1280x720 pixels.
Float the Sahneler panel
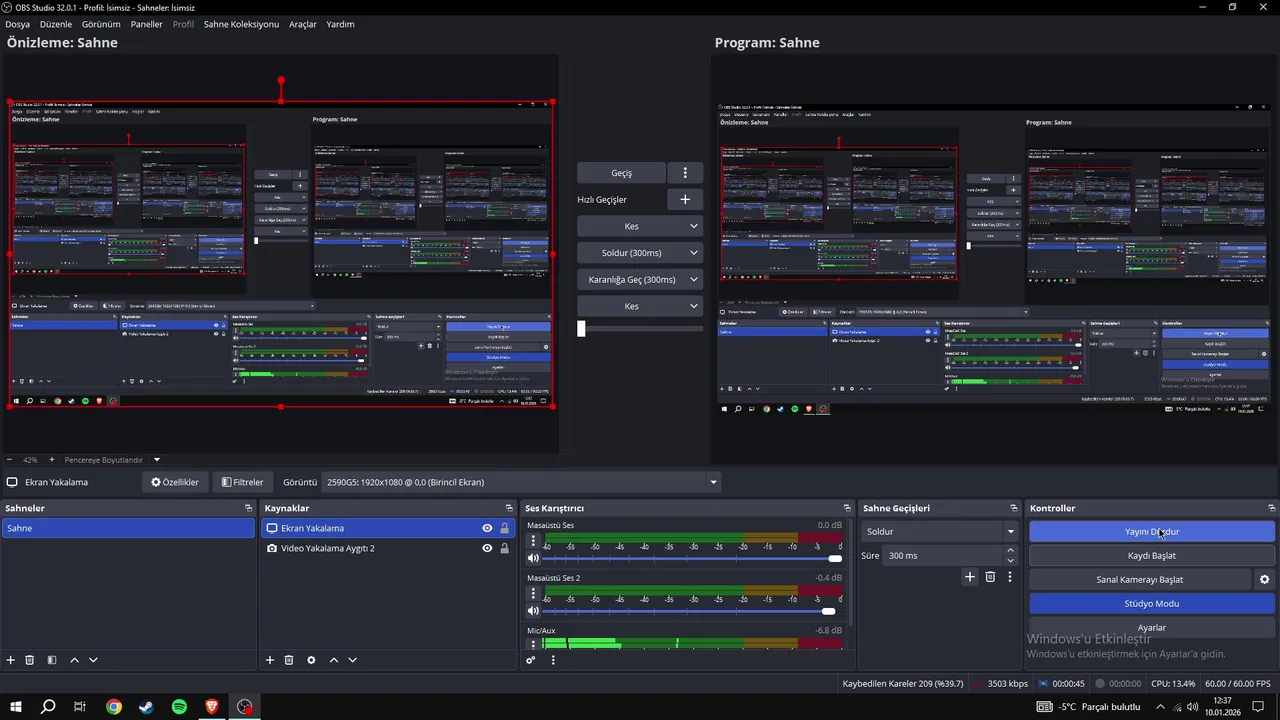point(248,508)
